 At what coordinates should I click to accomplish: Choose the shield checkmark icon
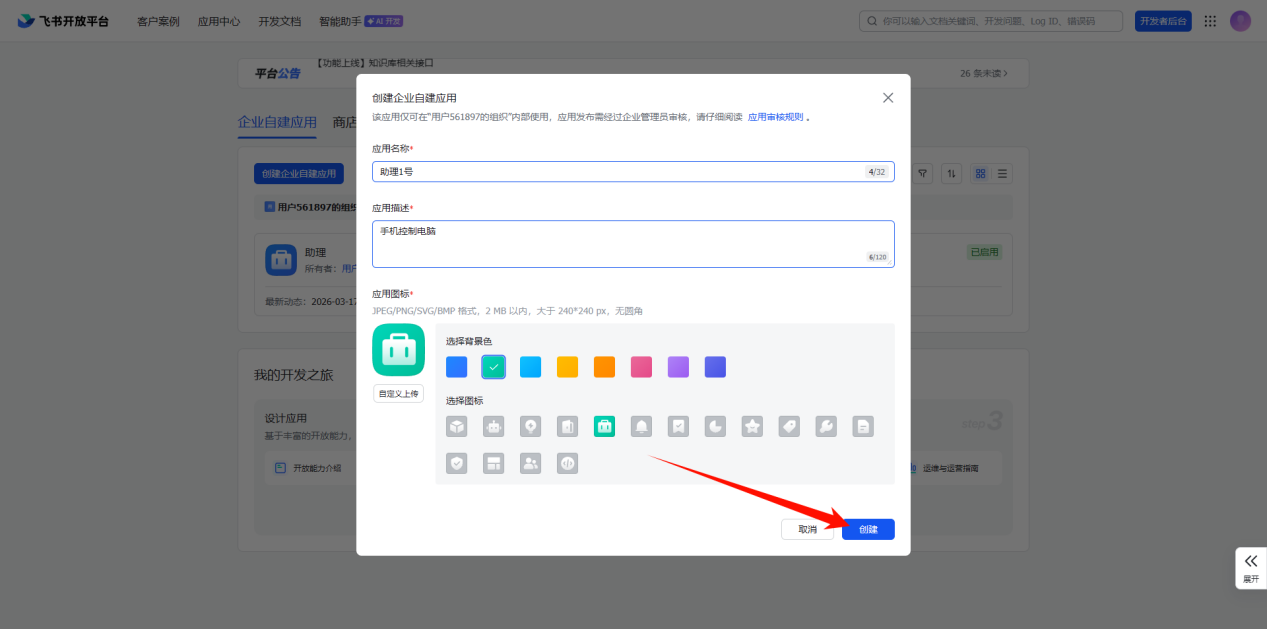tap(457, 464)
